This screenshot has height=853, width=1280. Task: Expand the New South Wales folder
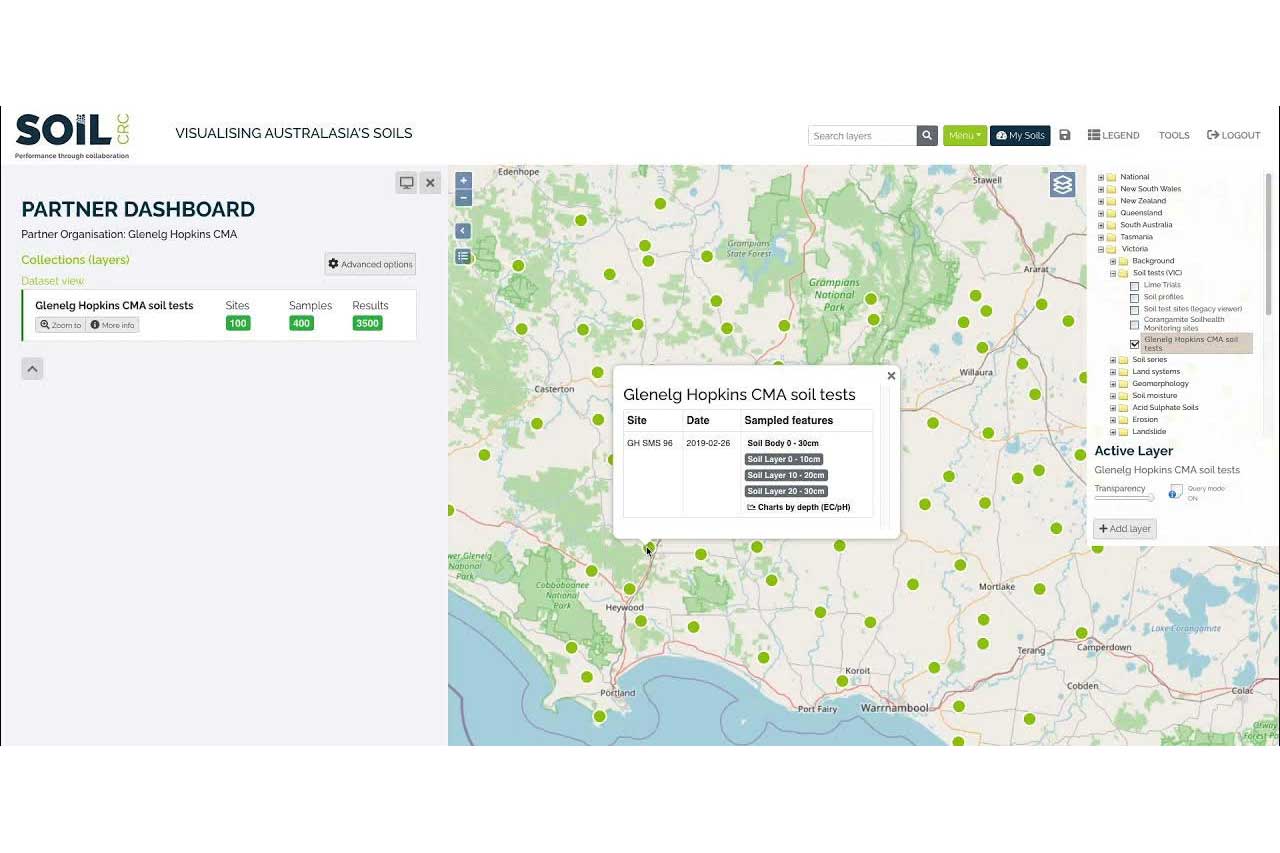click(x=1101, y=189)
